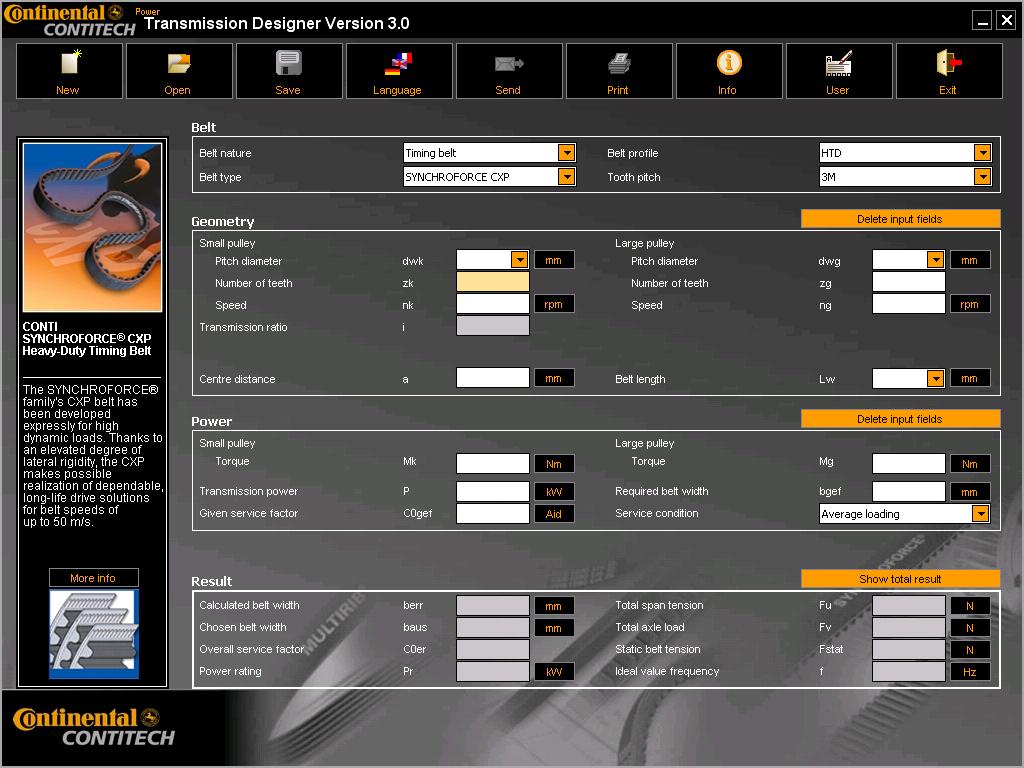Click the SYNCHROFORCE CXP belt product image
The width and height of the screenshot is (1024, 768).
click(93, 227)
